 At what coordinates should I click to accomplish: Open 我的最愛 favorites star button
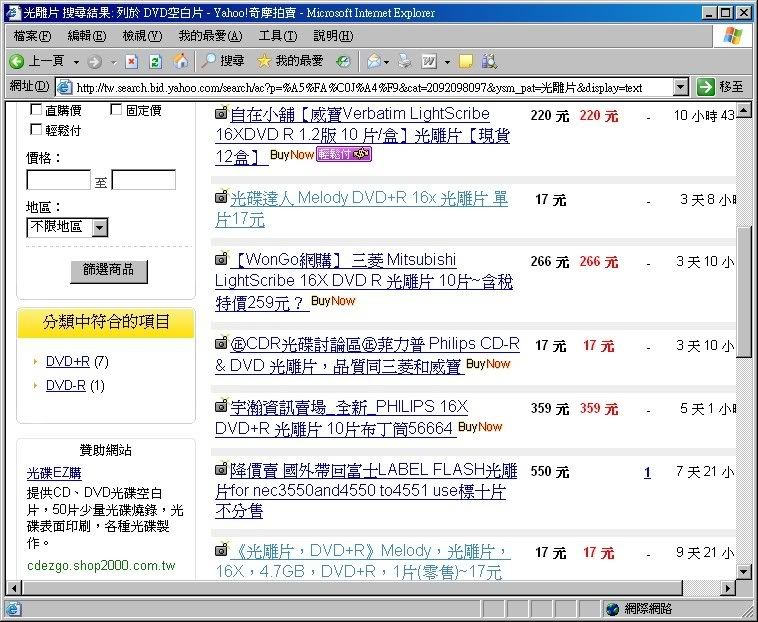tap(290, 61)
